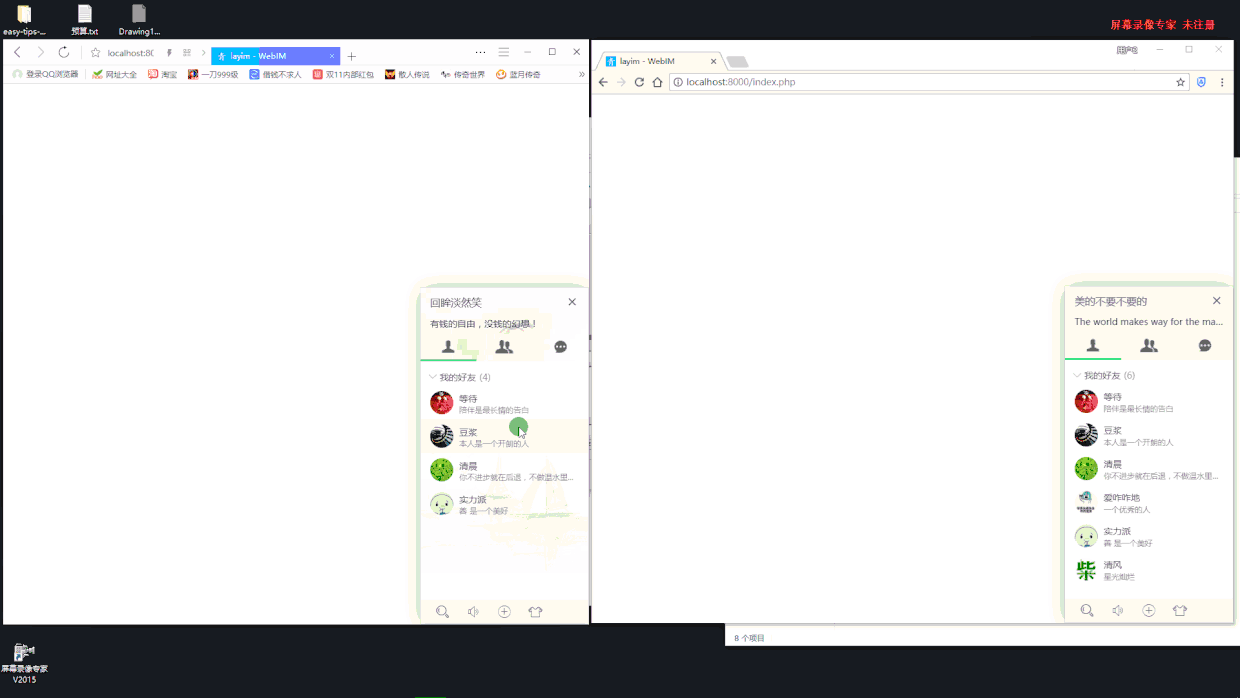Click QR grid icon in QQ browser address bar
Viewport: 1240px width, 698px height.
(x=187, y=53)
